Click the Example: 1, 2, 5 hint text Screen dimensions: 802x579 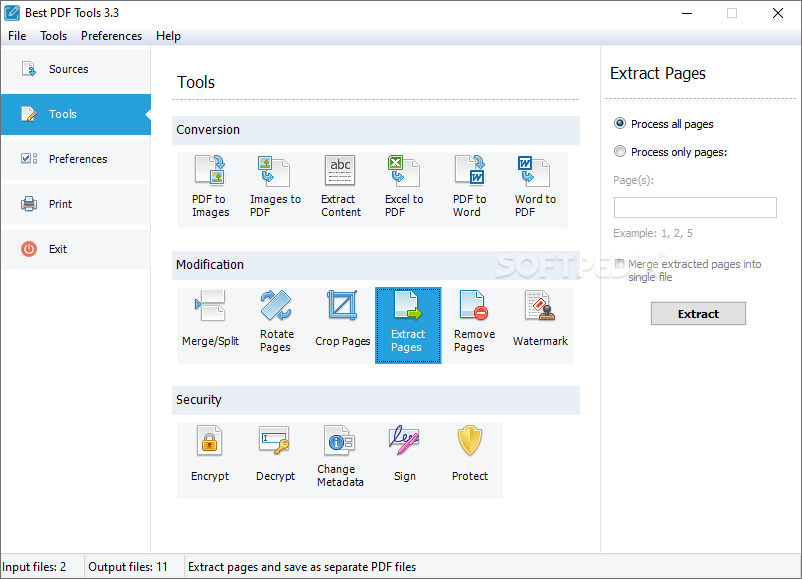[653, 233]
